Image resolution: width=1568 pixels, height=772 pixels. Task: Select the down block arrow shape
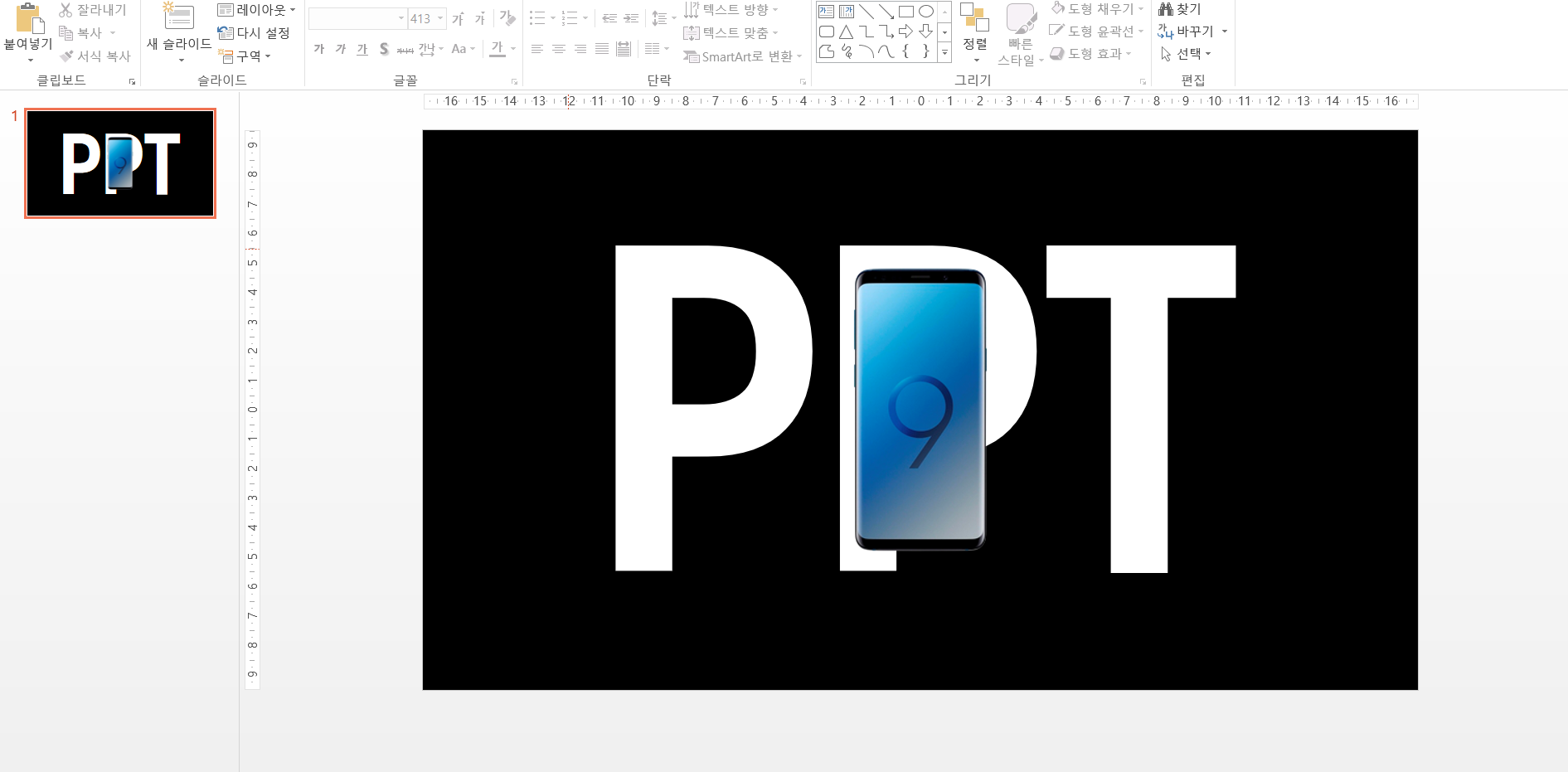click(926, 32)
